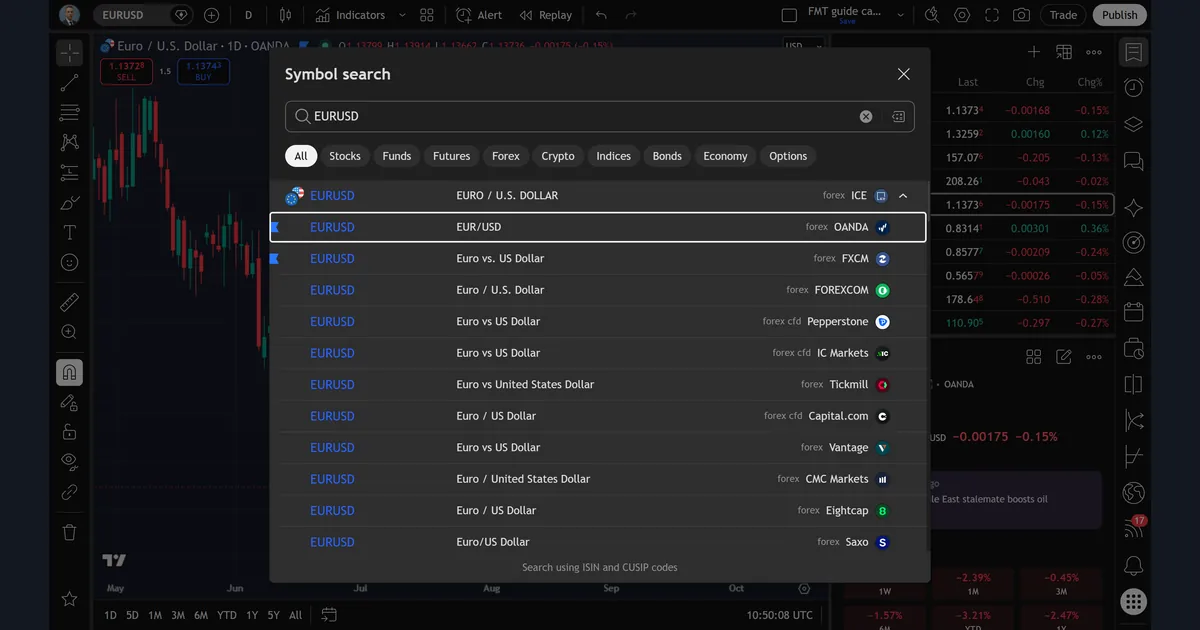
Task: Open the candlestick chart type menu
Action: pyautogui.click(x=286, y=15)
